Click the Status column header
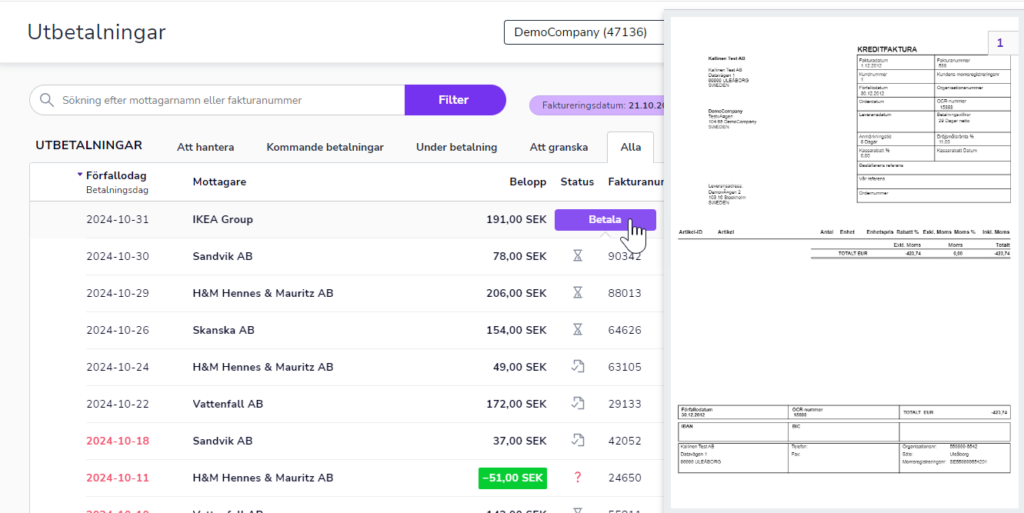 577,182
